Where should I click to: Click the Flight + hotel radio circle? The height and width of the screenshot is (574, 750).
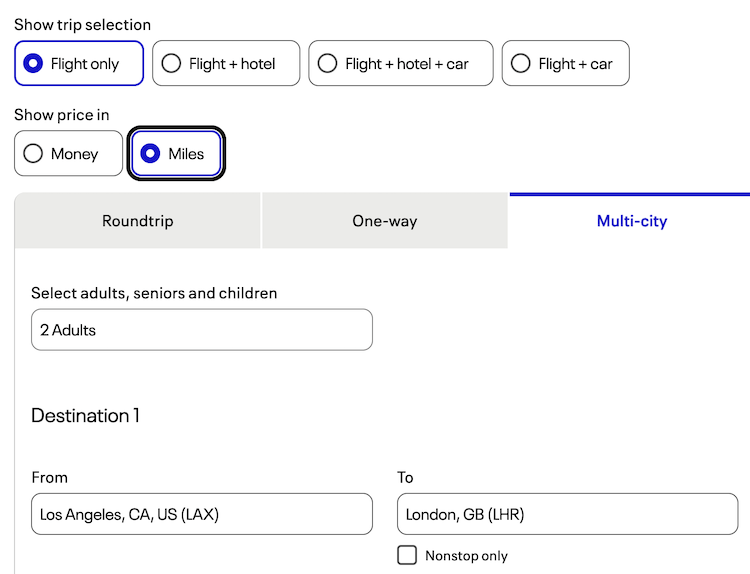(x=171, y=64)
